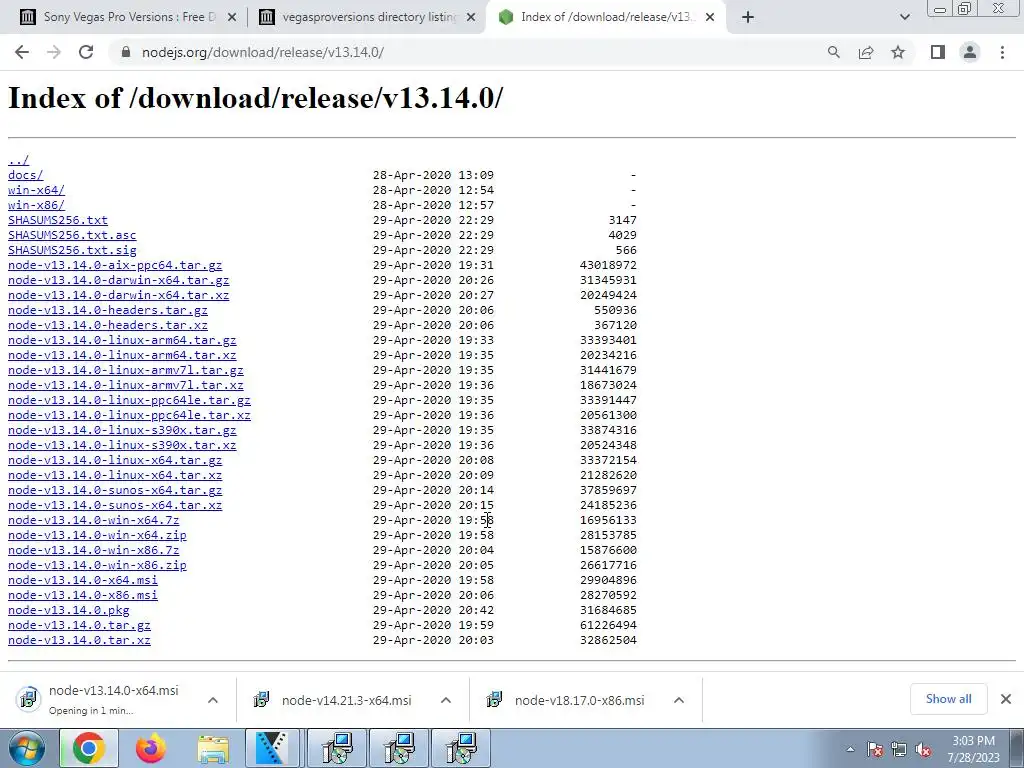Download node-v13.14.0.tar.xz source
1024x768 pixels.
[x=79, y=641]
